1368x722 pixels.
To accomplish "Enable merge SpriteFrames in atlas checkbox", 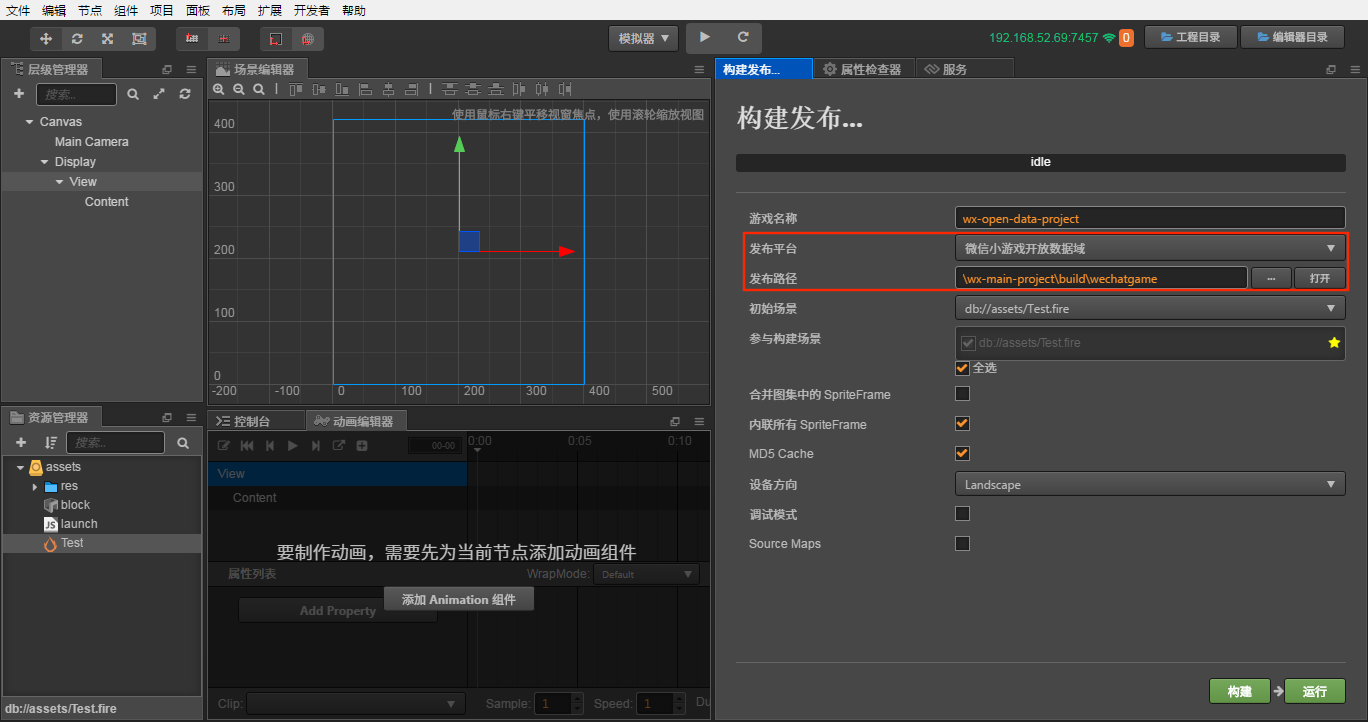I will point(963,394).
